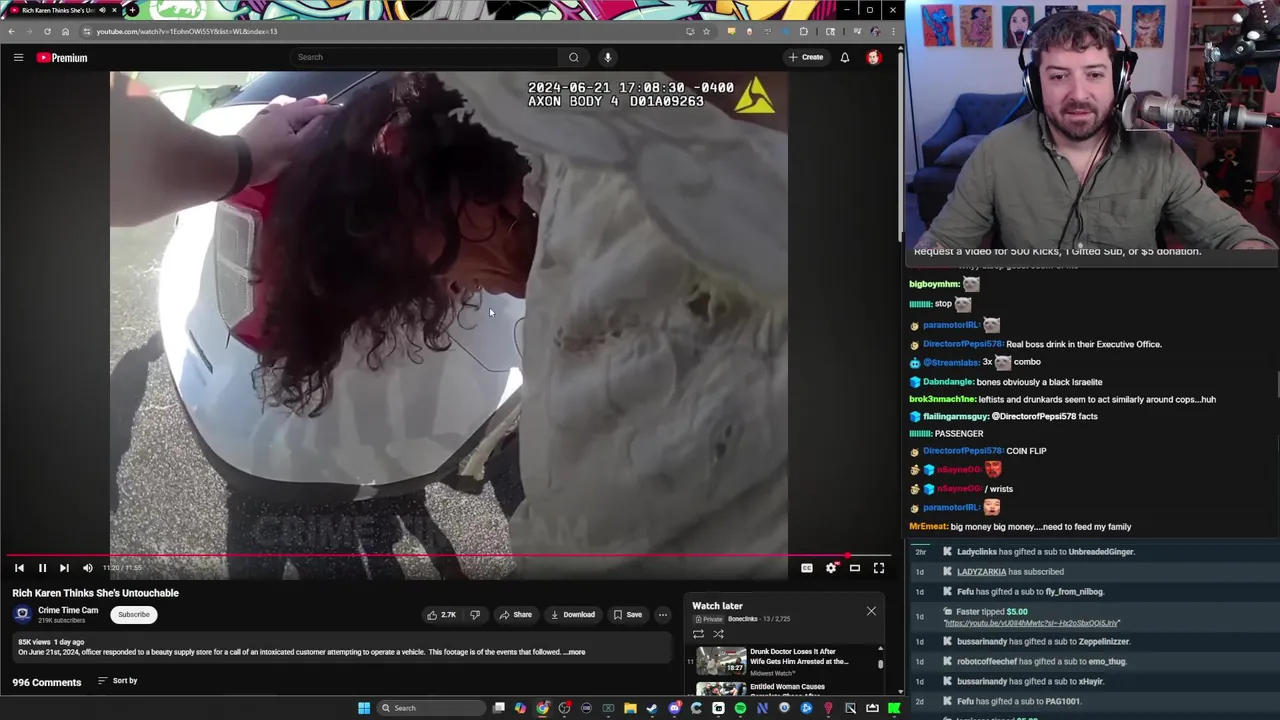The image size is (1280, 720).
Task: Click the Dabndangle chat username
Action: [948, 382]
